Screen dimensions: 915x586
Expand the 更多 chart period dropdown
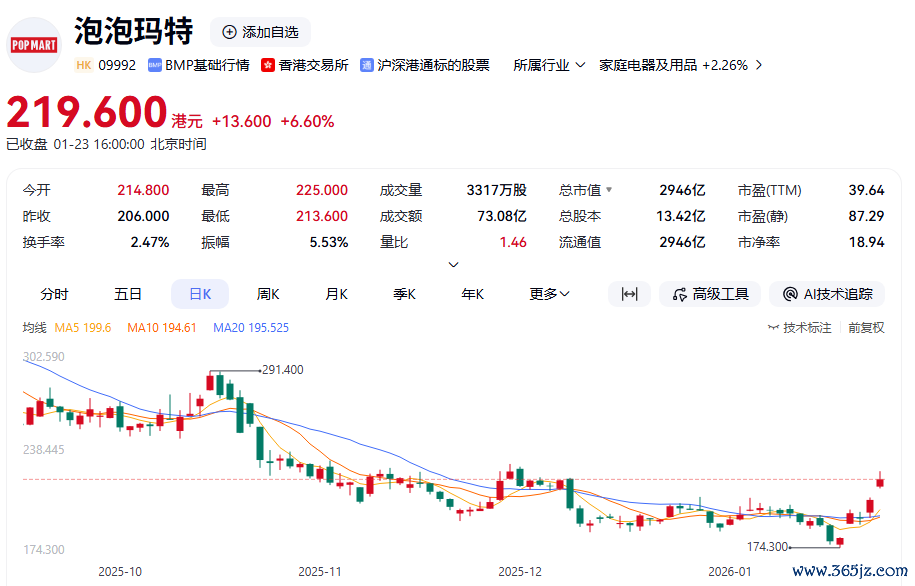(549, 294)
